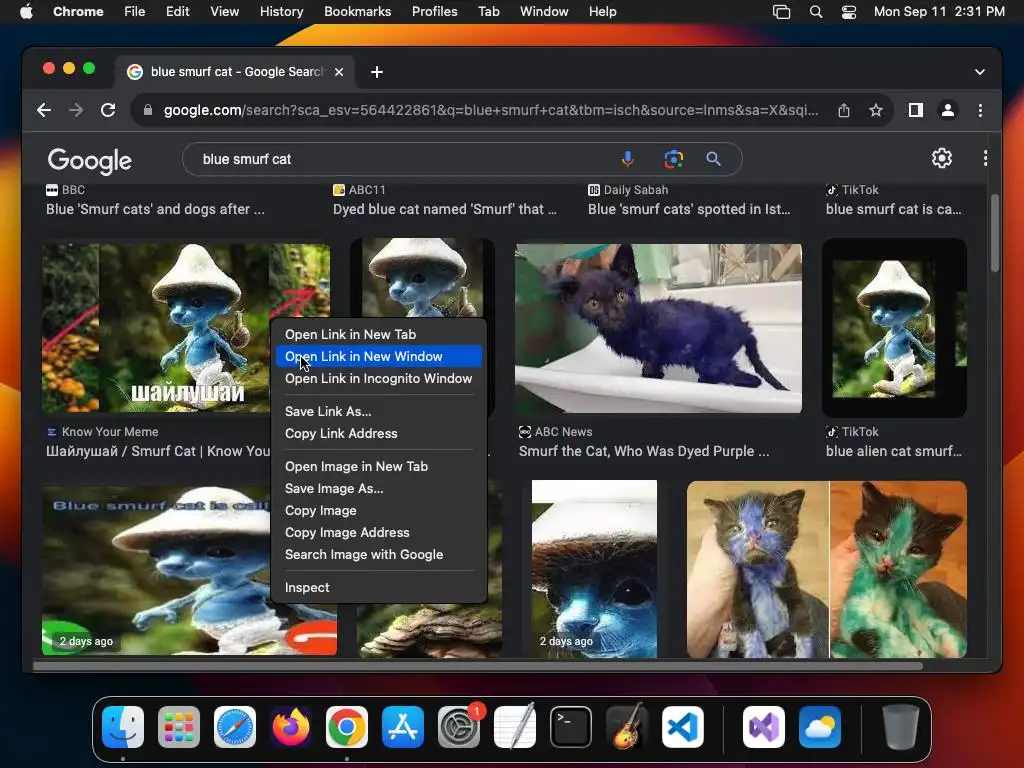Open Spotlight search in the menu bar
Viewport: 1024px width, 768px height.
click(816, 12)
